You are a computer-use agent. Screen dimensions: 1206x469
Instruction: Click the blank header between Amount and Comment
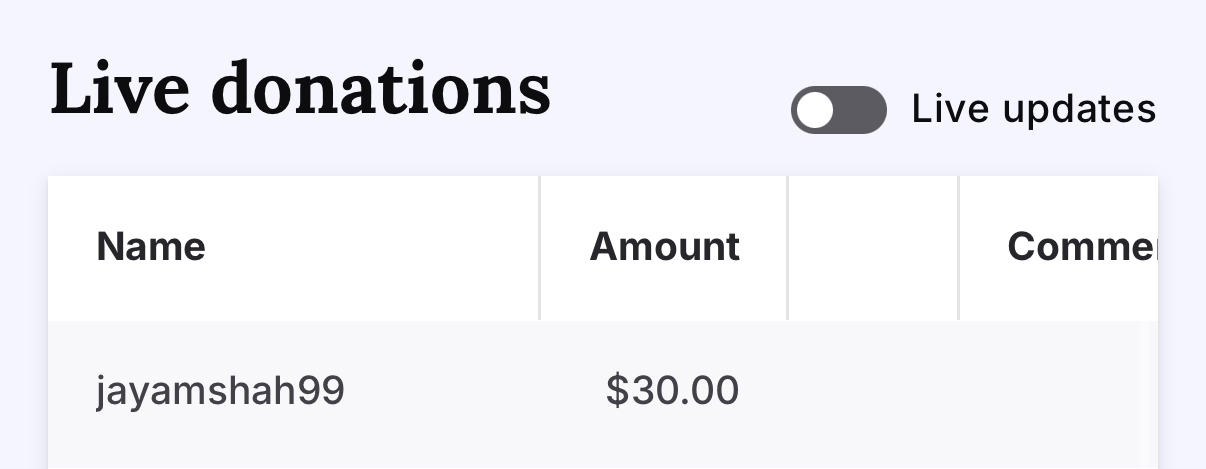click(x=873, y=246)
